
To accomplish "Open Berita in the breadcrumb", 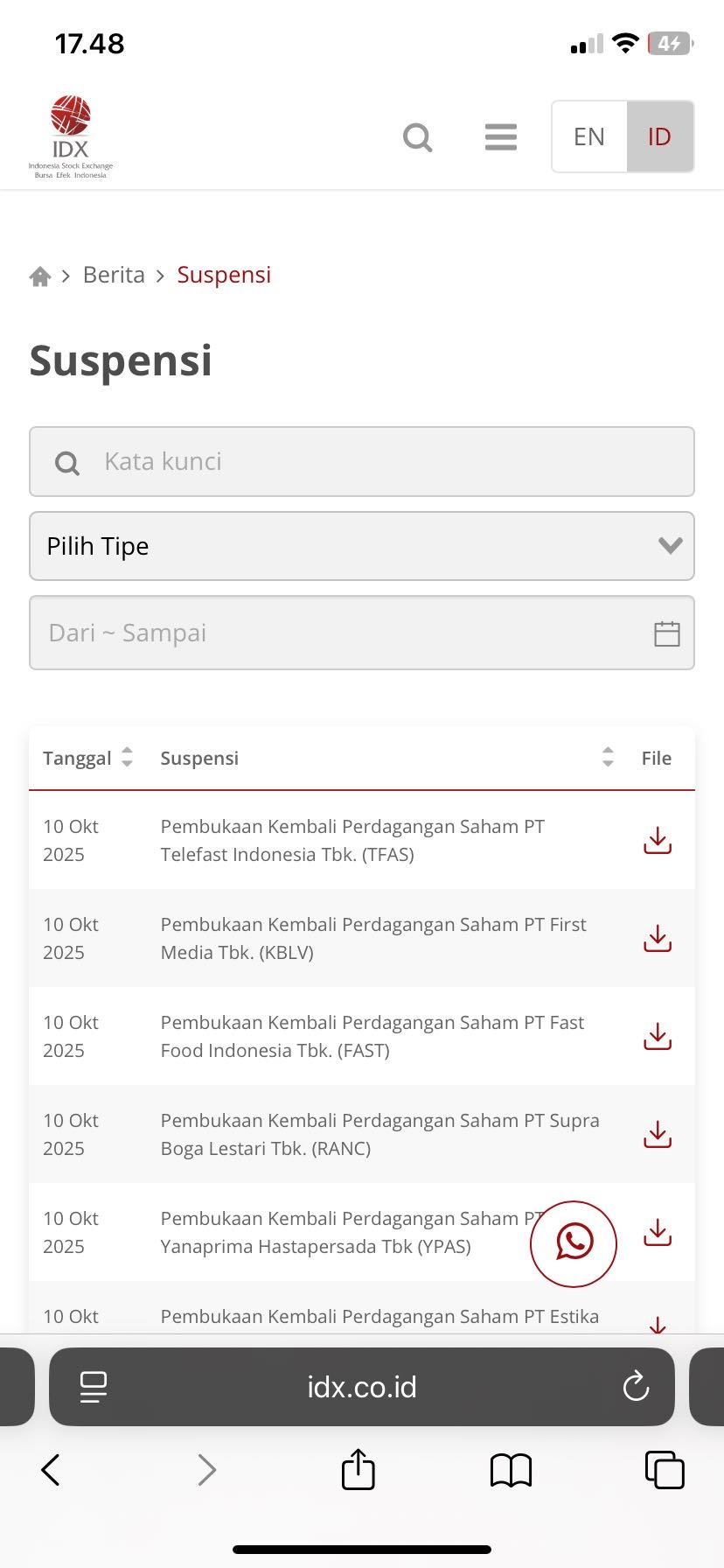I will point(114,275).
